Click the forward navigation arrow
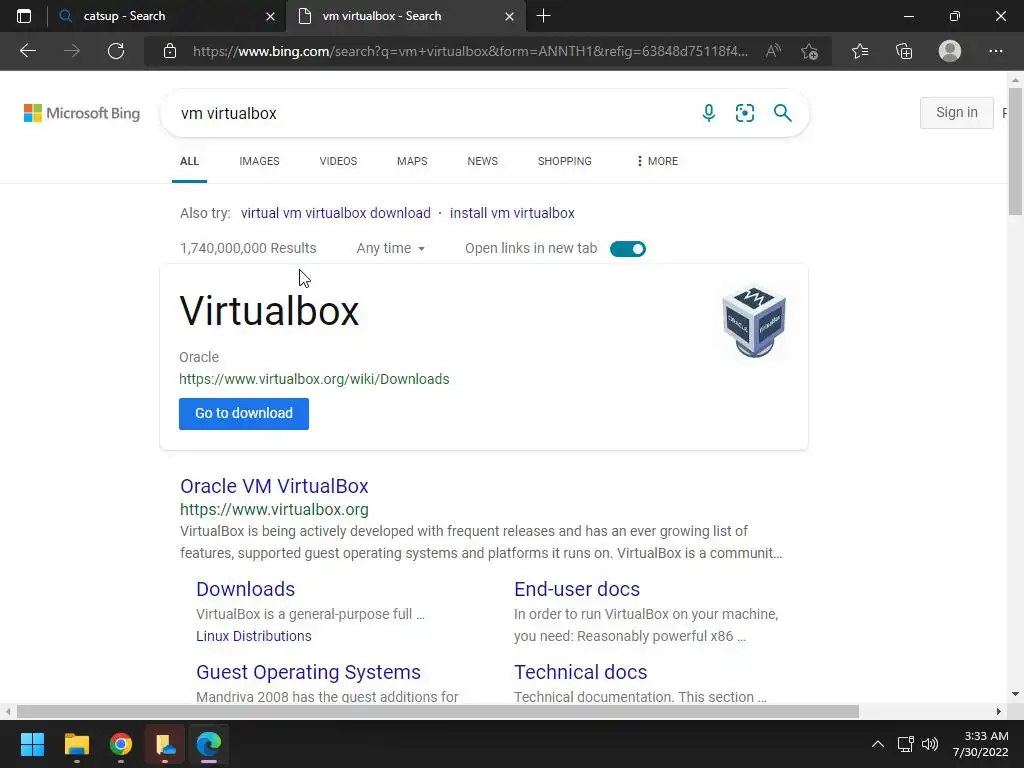 pos(72,51)
